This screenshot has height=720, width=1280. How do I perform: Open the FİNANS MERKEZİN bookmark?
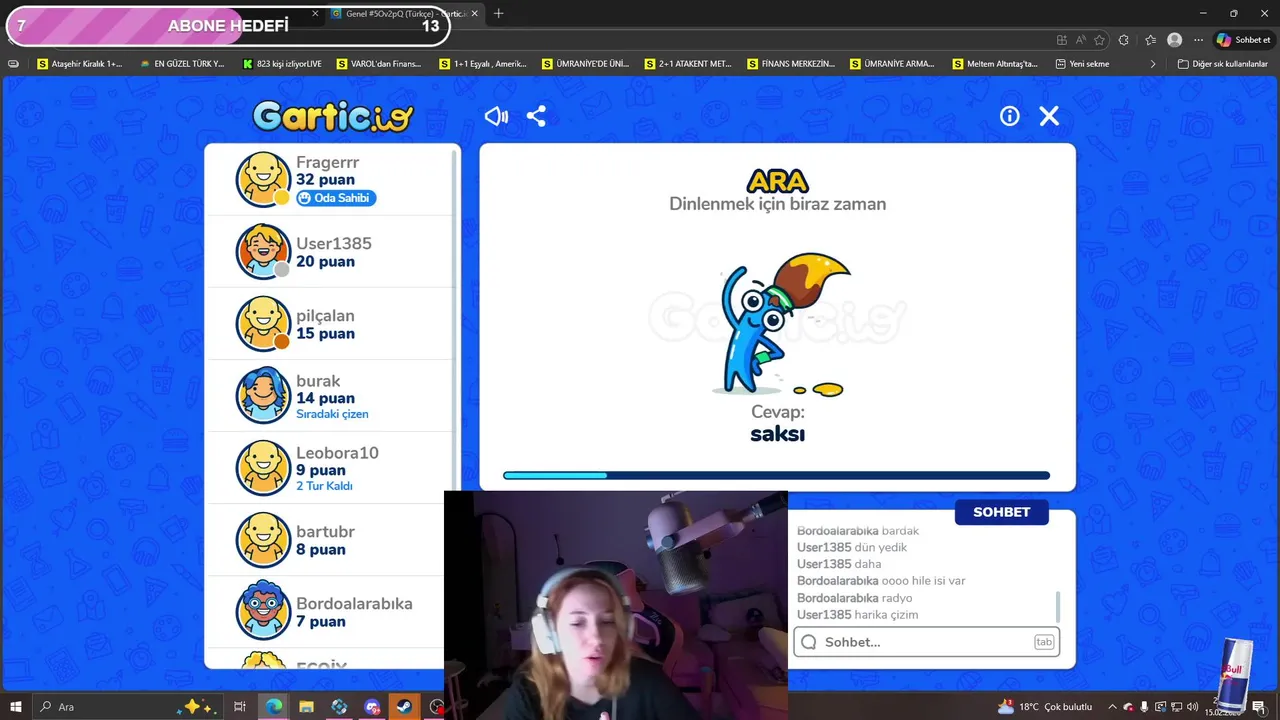click(x=791, y=63)
